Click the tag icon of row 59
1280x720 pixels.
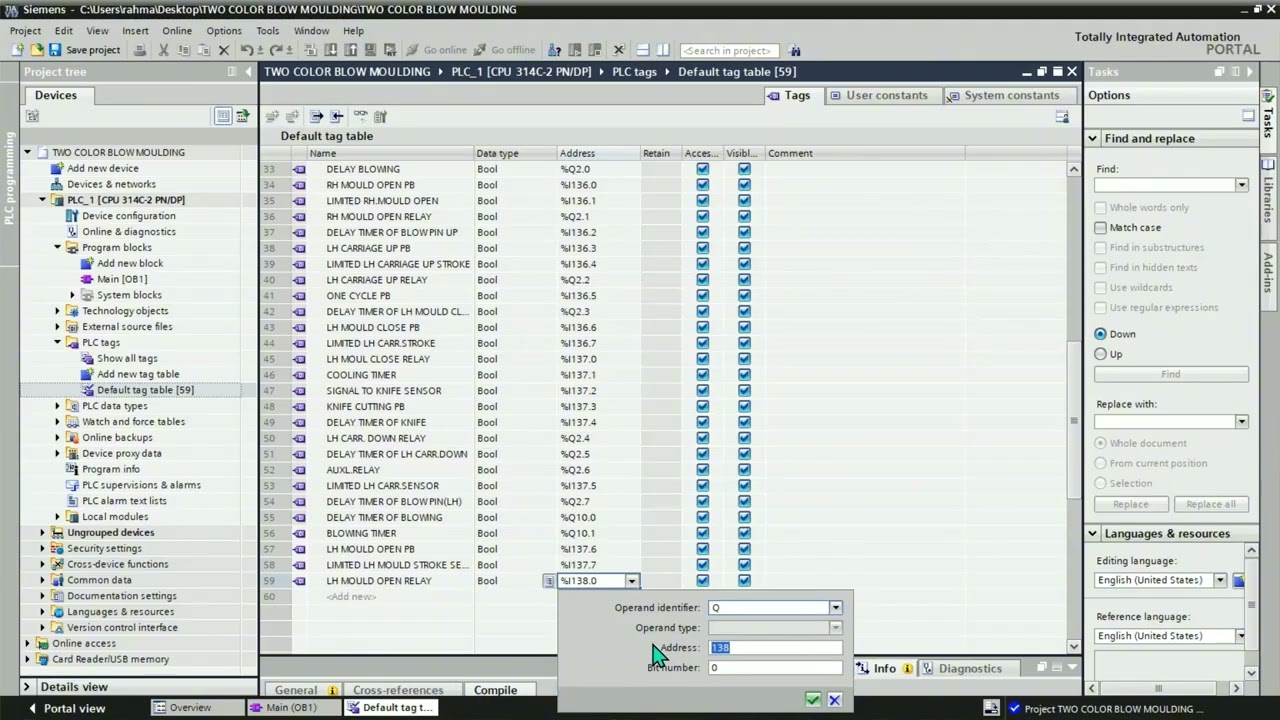[299, 581]
